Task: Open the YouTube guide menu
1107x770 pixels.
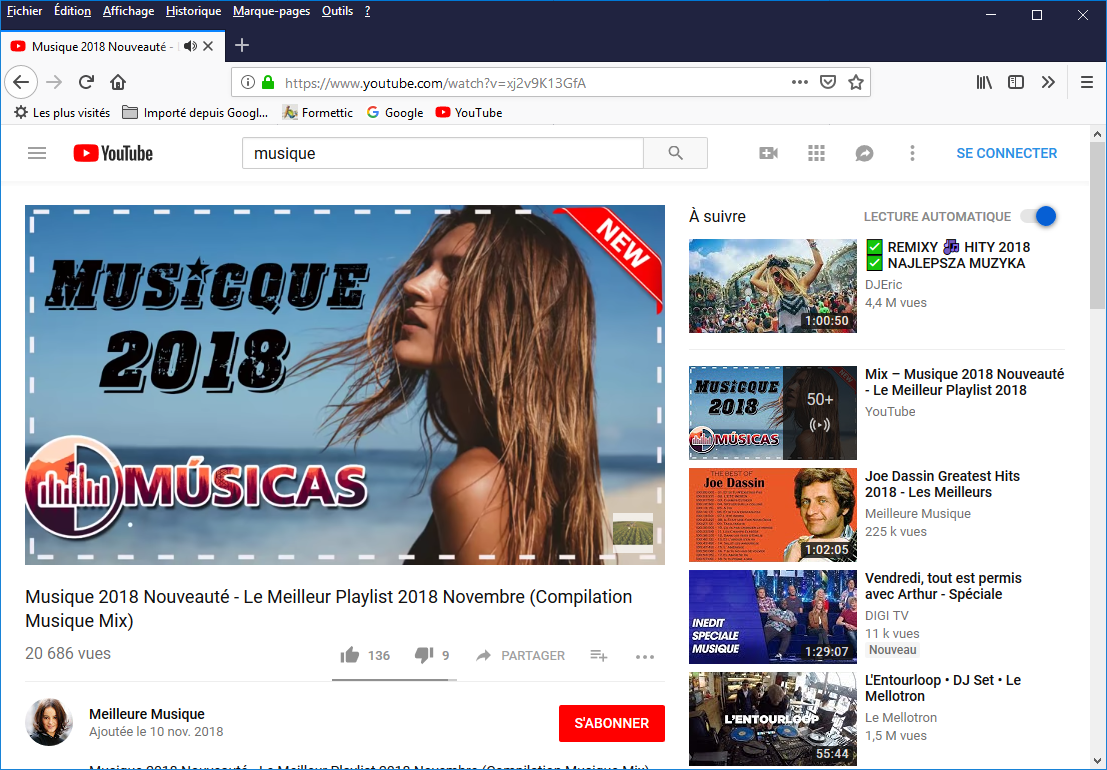Action: (37, 153)
